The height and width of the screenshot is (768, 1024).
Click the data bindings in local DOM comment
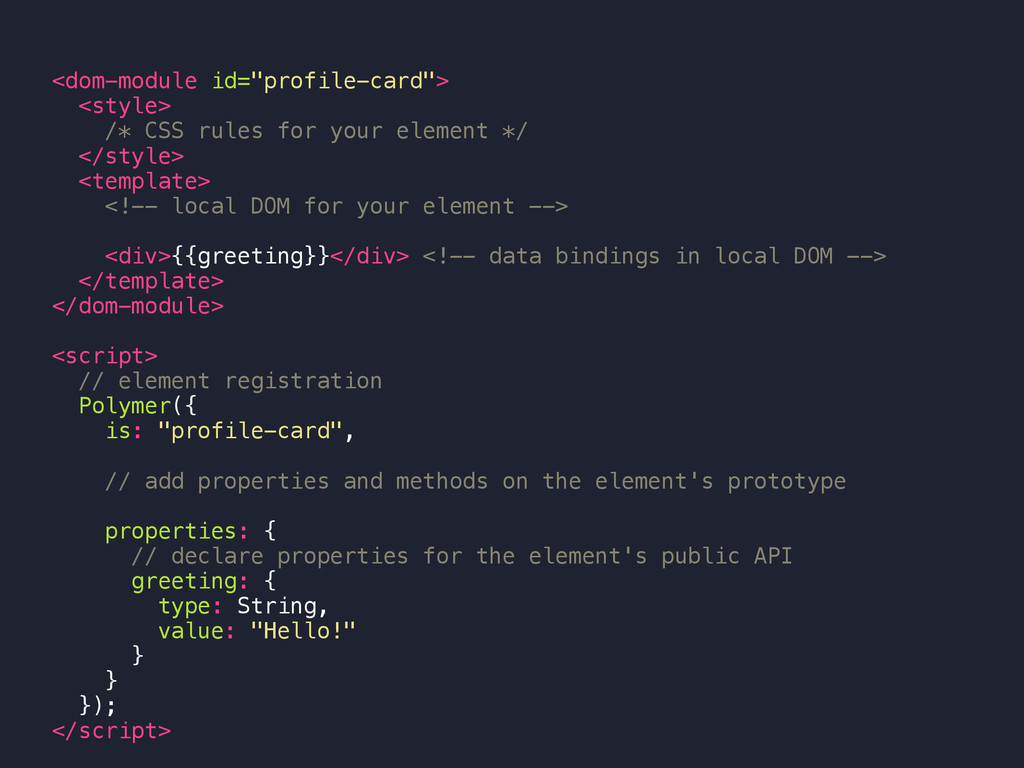[x=654, y=256]
